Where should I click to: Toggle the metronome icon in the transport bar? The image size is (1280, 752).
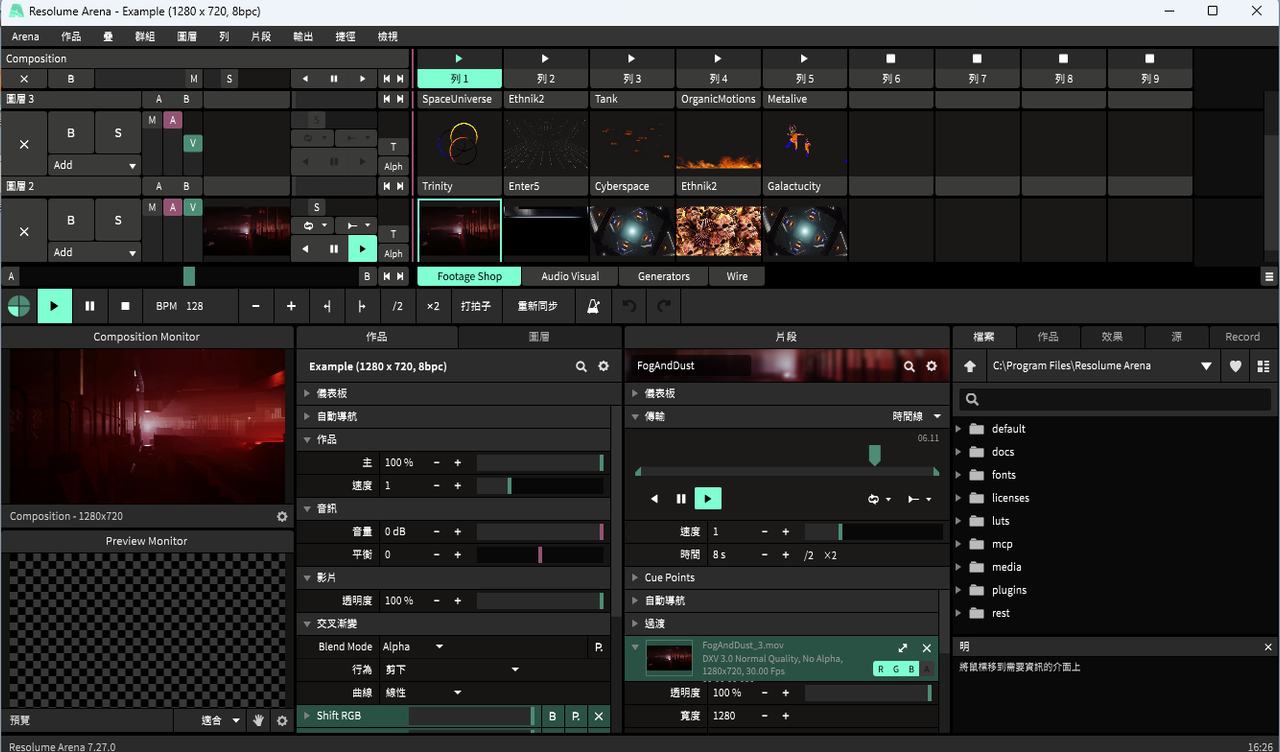(x=594, y=306)
